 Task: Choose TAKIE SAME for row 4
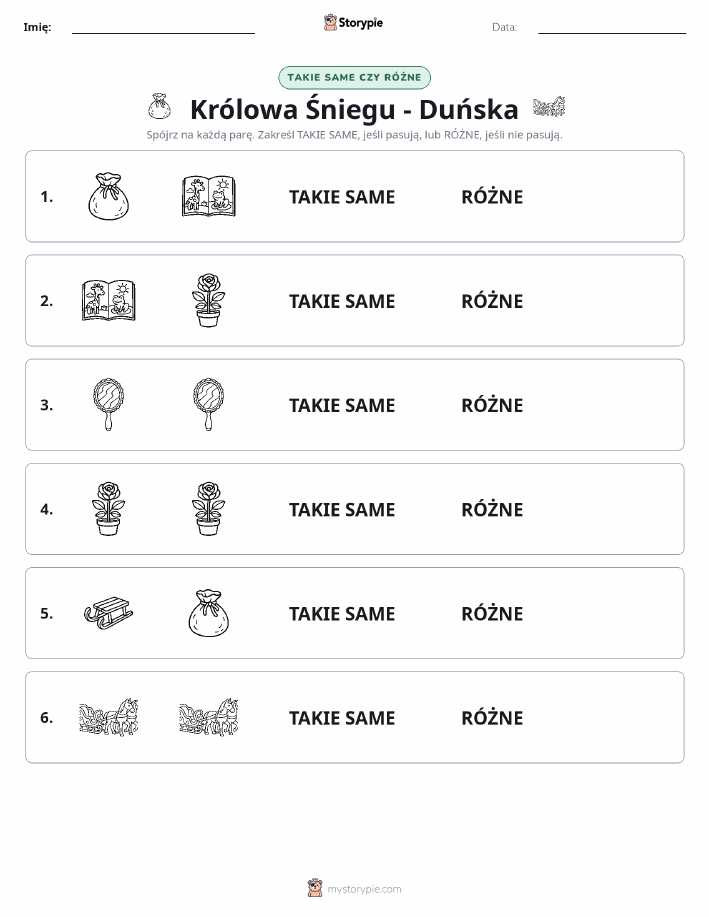click(x=342, y=509)
